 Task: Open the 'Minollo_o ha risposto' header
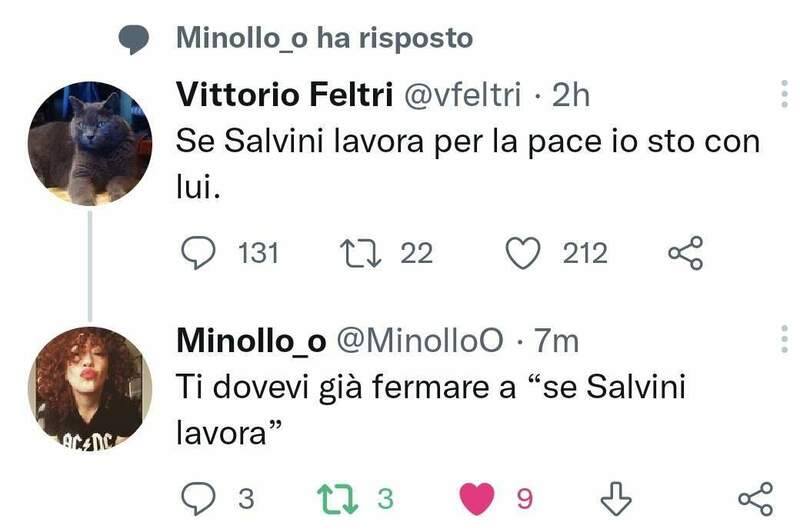[x=323, y=39]
